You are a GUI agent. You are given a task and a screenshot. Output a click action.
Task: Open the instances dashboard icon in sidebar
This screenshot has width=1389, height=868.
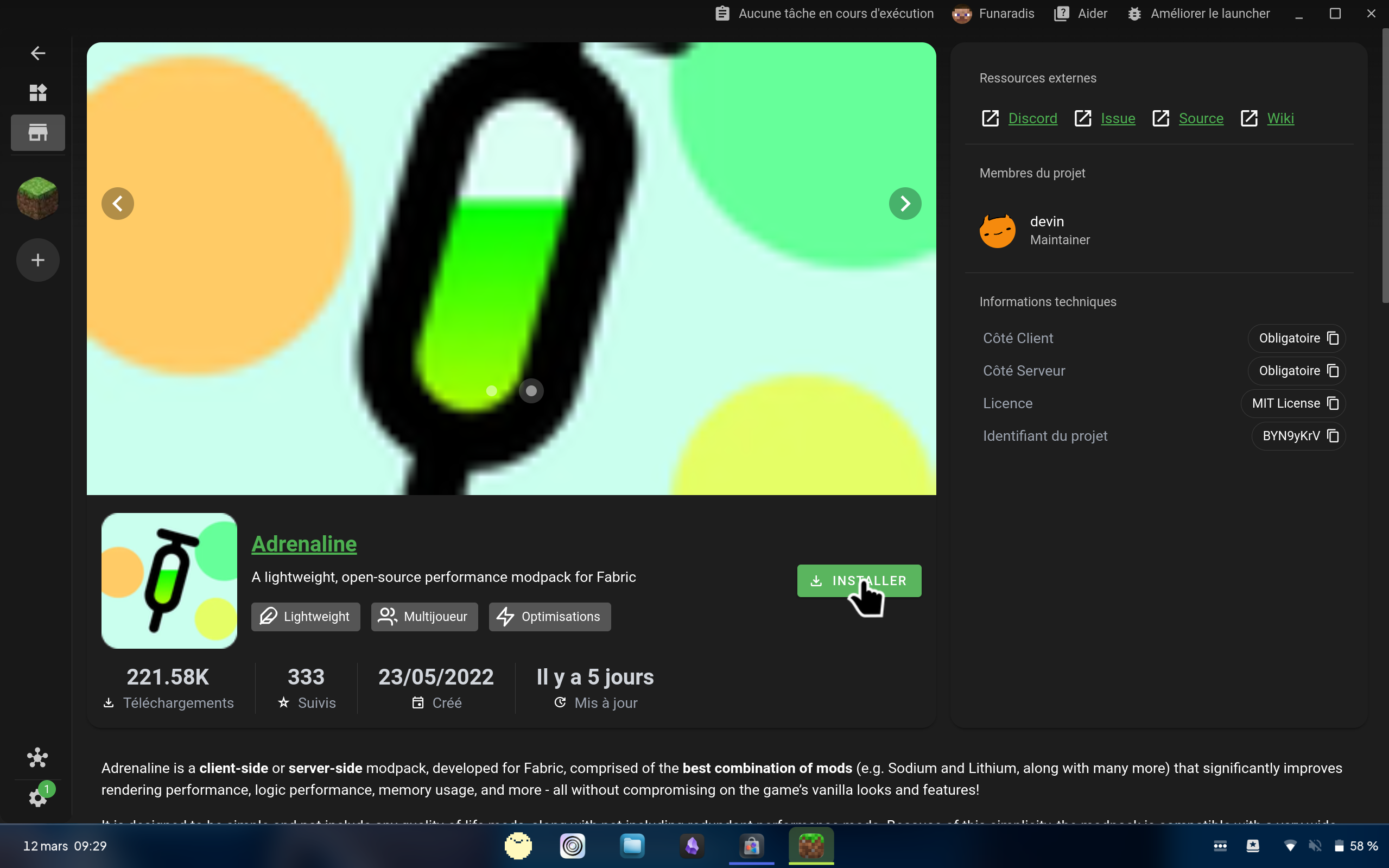coord(38,92)
